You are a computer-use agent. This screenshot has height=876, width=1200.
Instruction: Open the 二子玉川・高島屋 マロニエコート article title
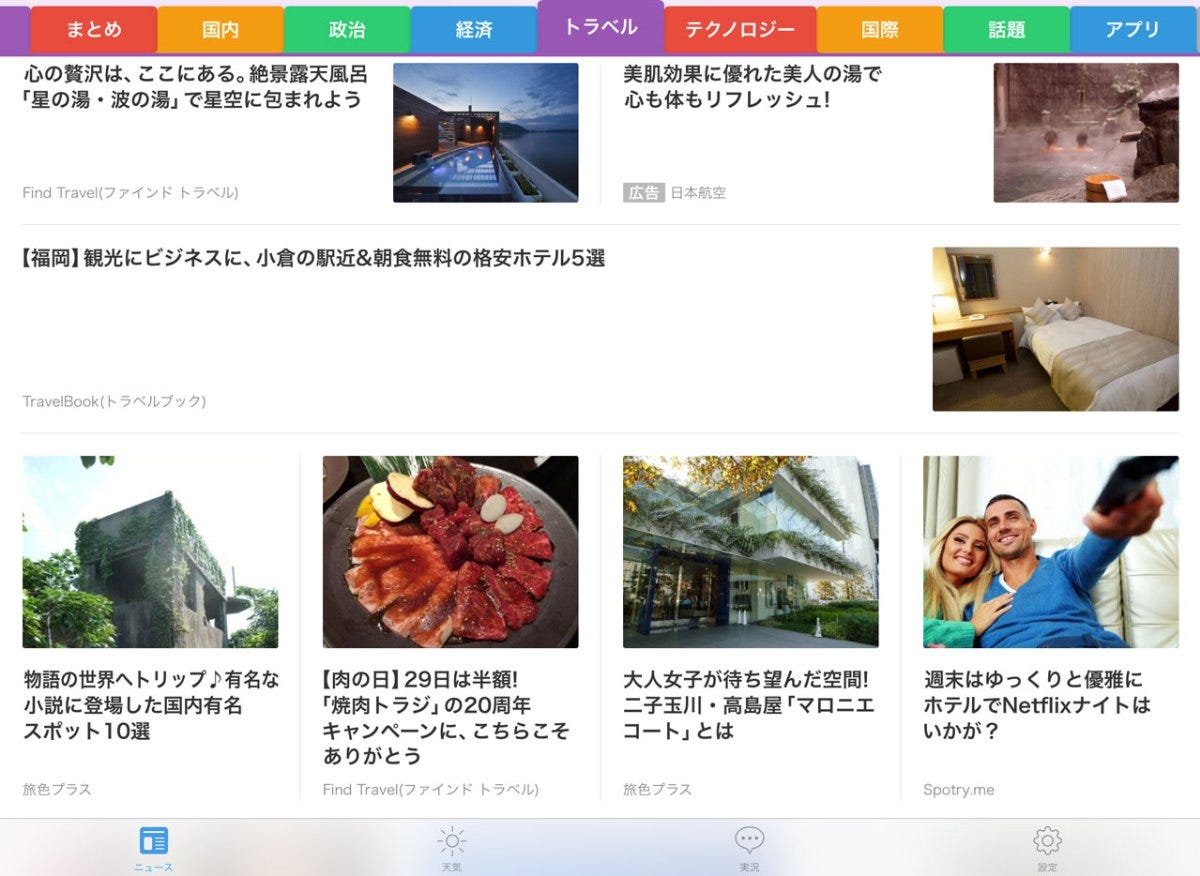pos(749,705)
